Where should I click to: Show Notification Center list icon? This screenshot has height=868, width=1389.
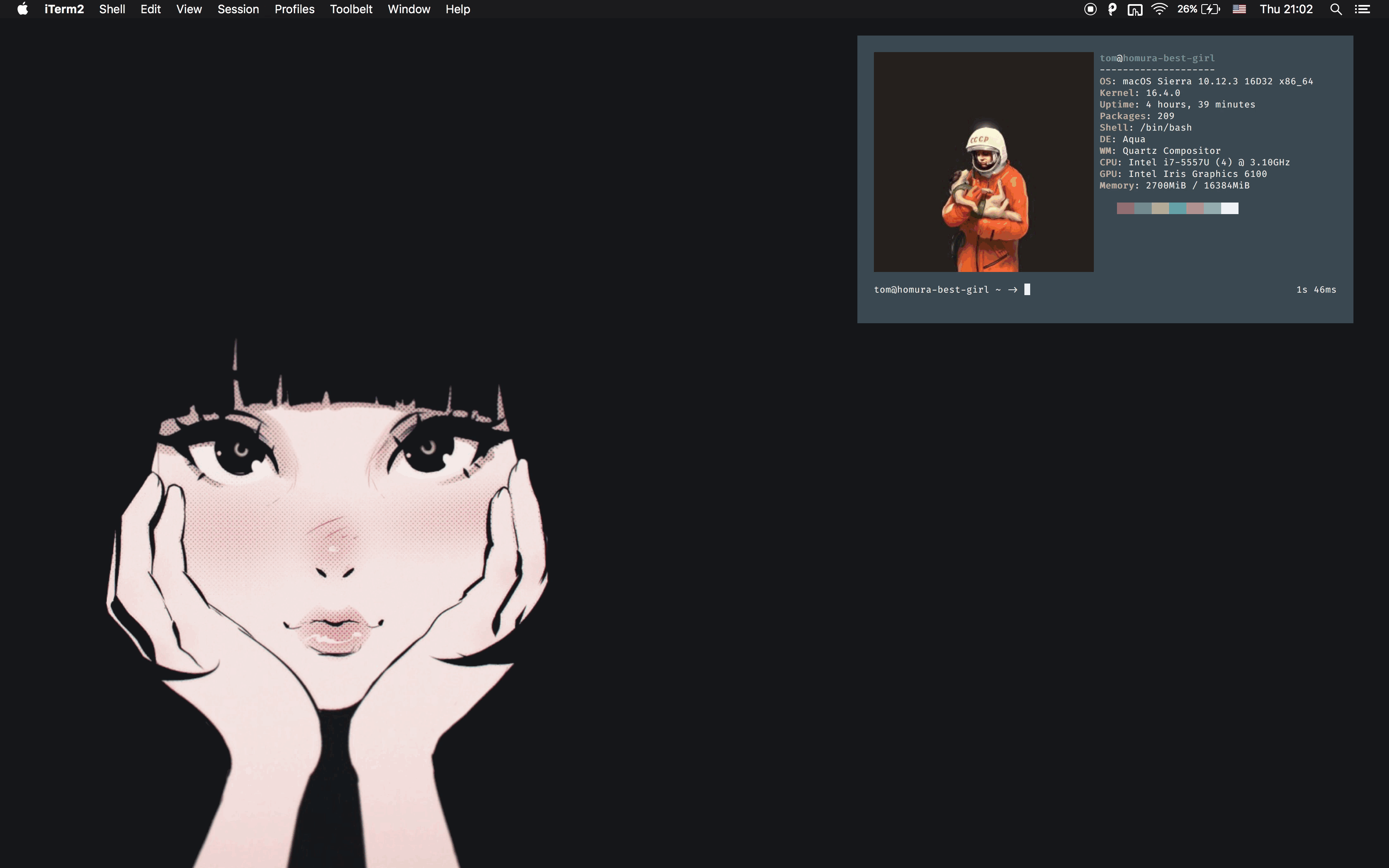1363,9
